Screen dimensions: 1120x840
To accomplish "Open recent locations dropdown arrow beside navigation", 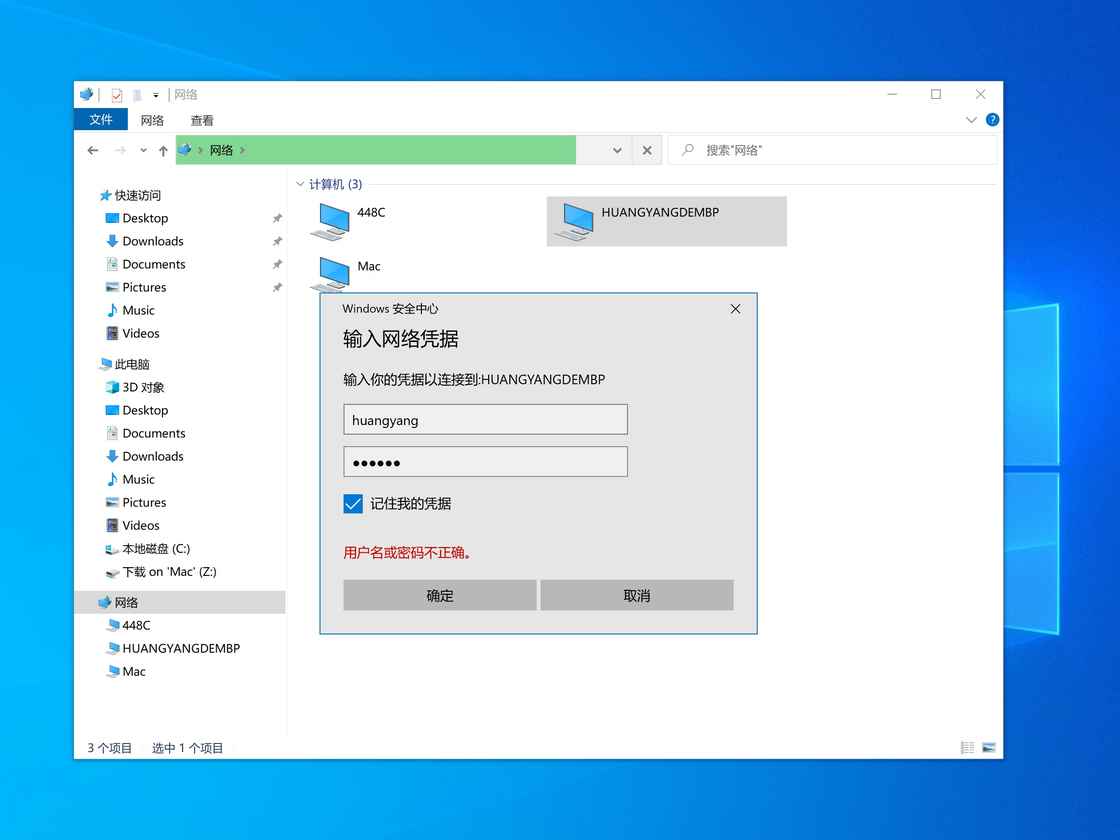I will tap(144, 151).
